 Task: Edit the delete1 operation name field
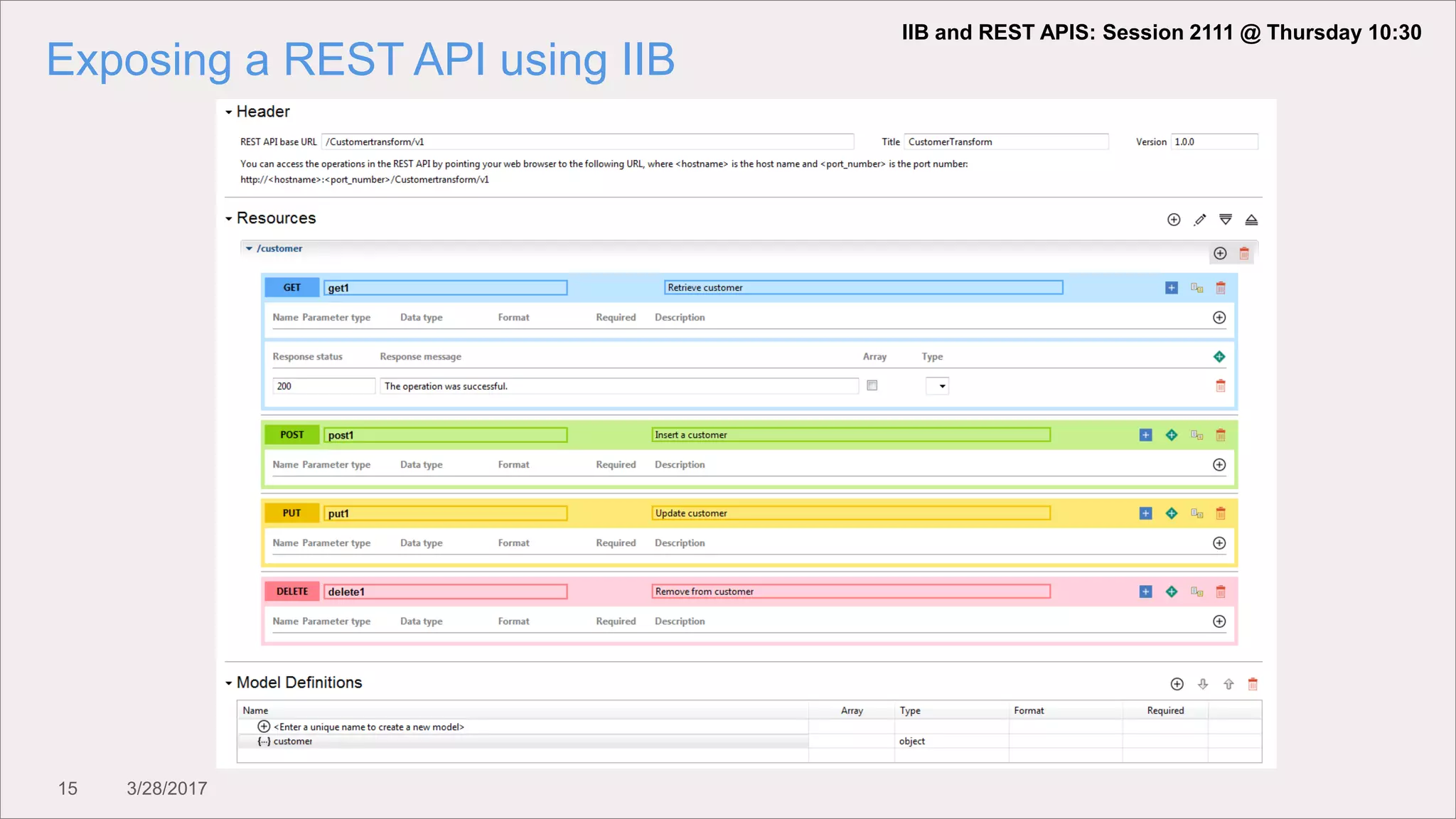[446, 591]
